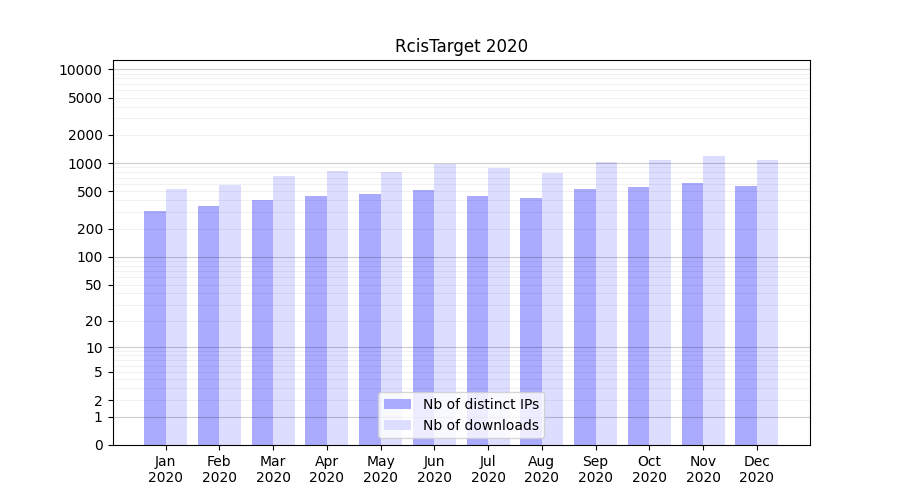The height and width of the screenshot is (500, 900).
Task: Click the 100 y-axis tick label
Action: [x=88, y=257]
